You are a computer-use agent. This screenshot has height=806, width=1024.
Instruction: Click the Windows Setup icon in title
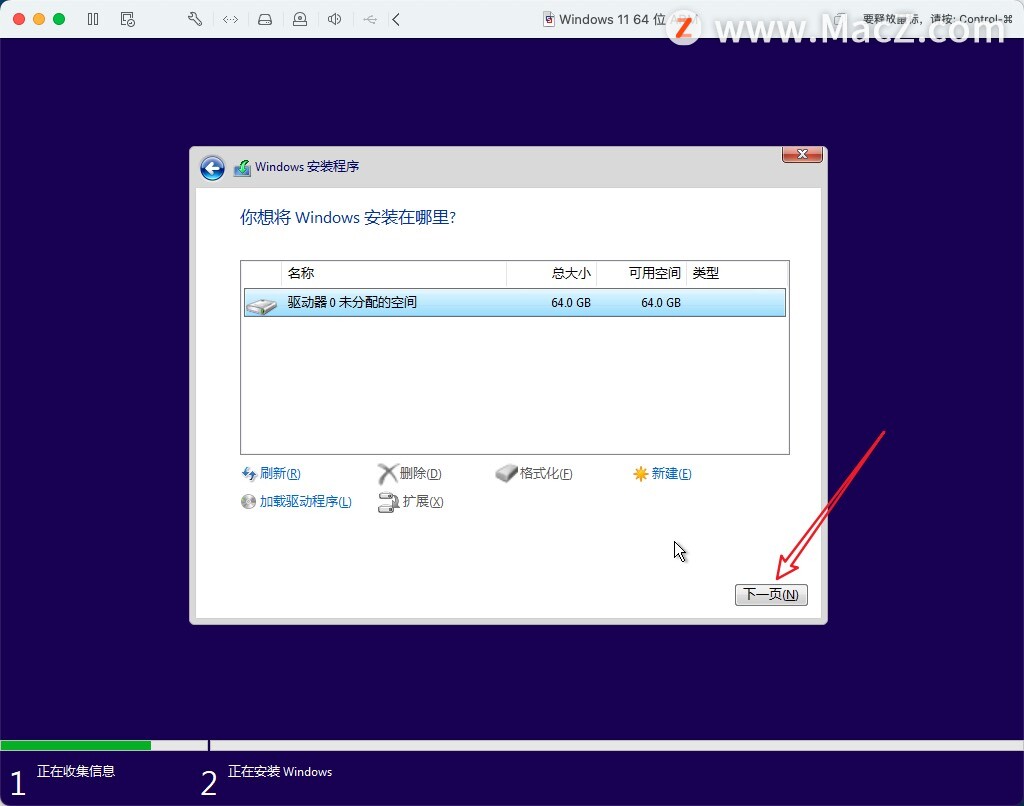coord(242,168)
